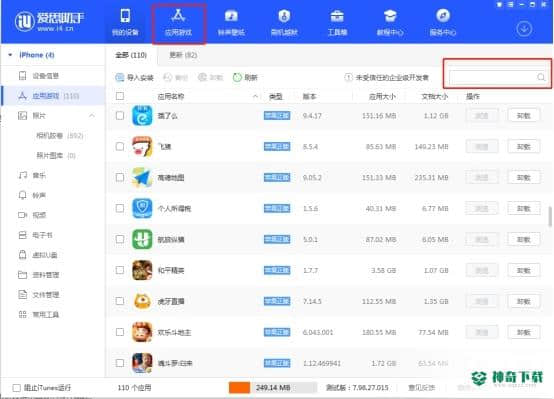Image resolution: width=554 pixels, height=399 pixels.
Task: Switch to the Updates (82) tab
Action: coord(183,55)
